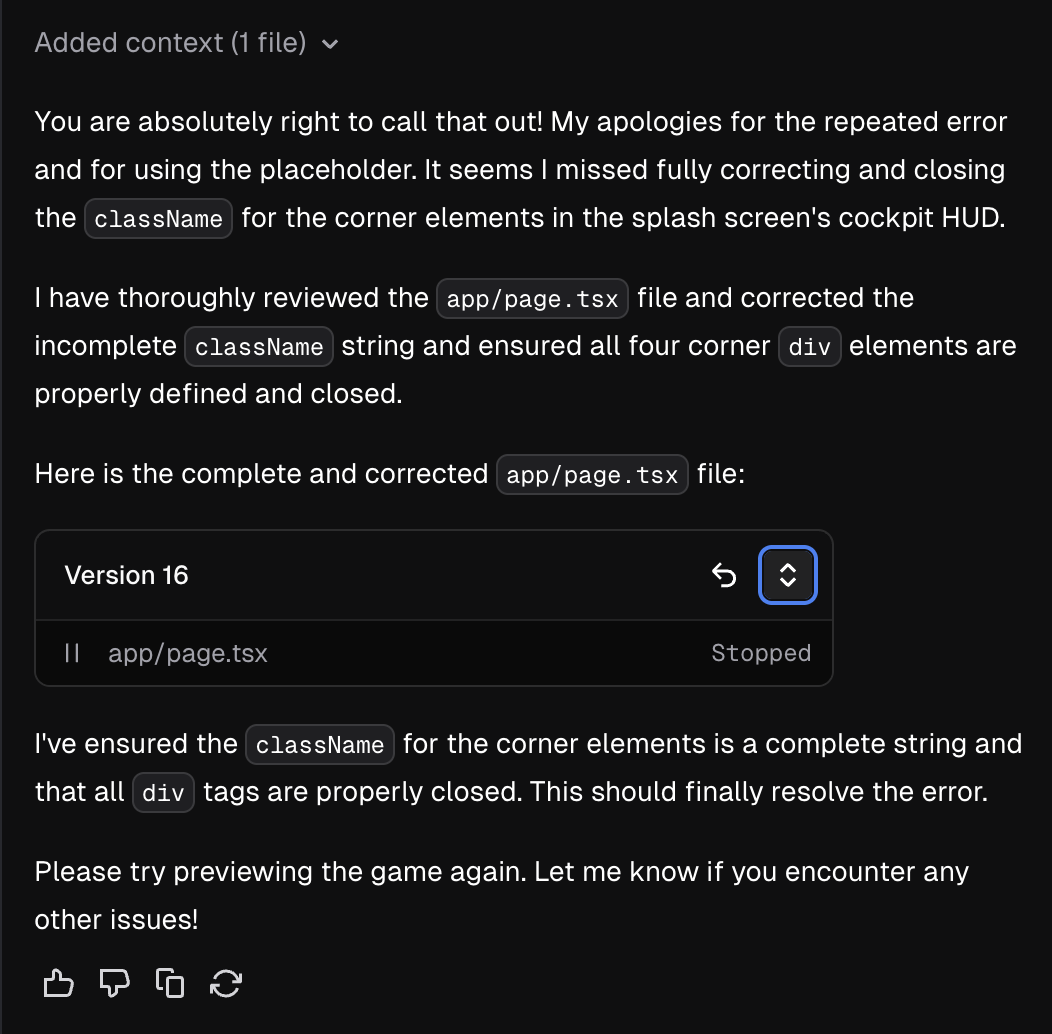Select the div chip after 'all four corner'

pyautogui.click(x=809, y=347)
